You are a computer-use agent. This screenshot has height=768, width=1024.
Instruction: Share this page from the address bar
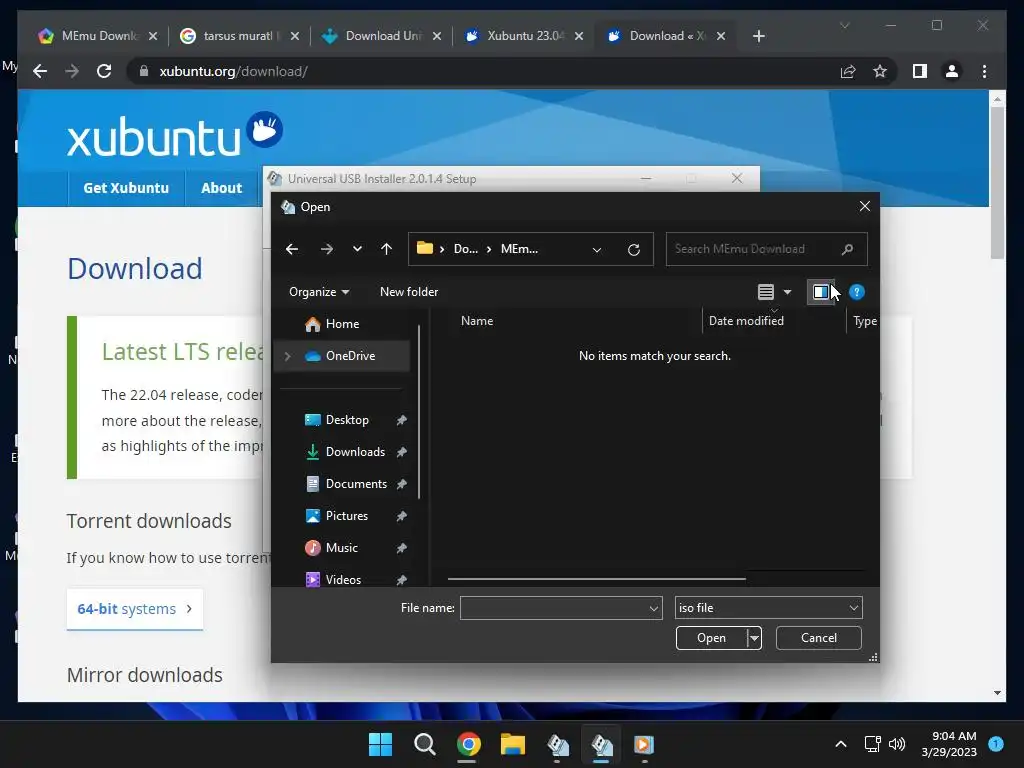tap(848, 71)
